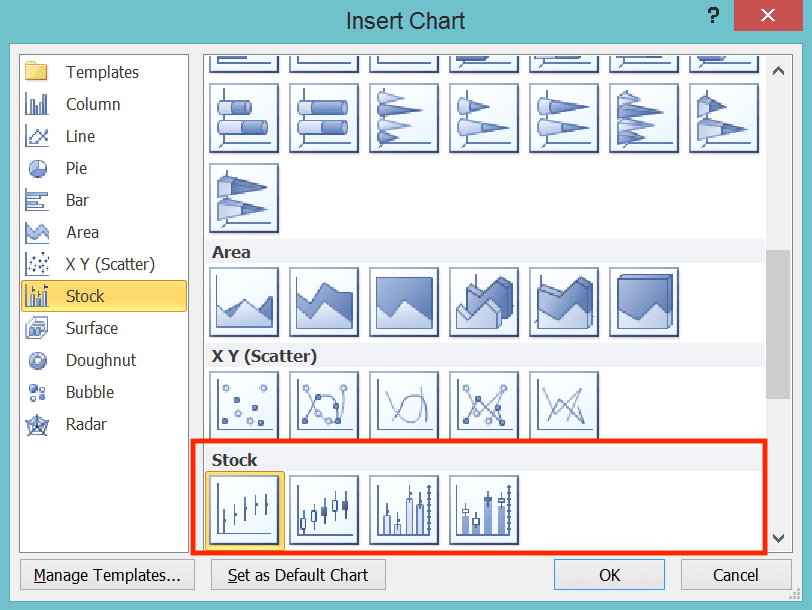Open the dialog Help question mark
The image size is (812, 610).
714,16
